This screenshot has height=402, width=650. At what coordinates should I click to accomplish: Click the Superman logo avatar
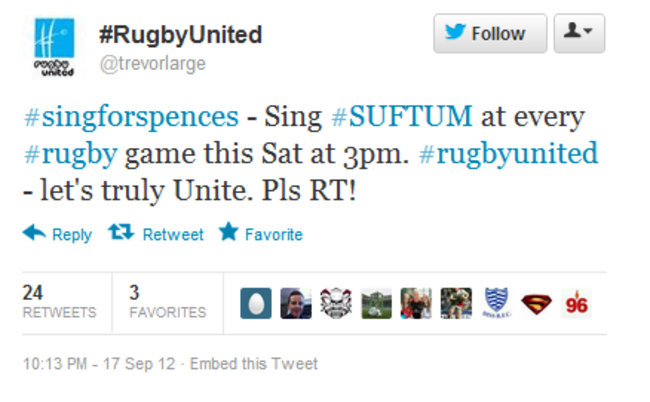tap(535, 303)
